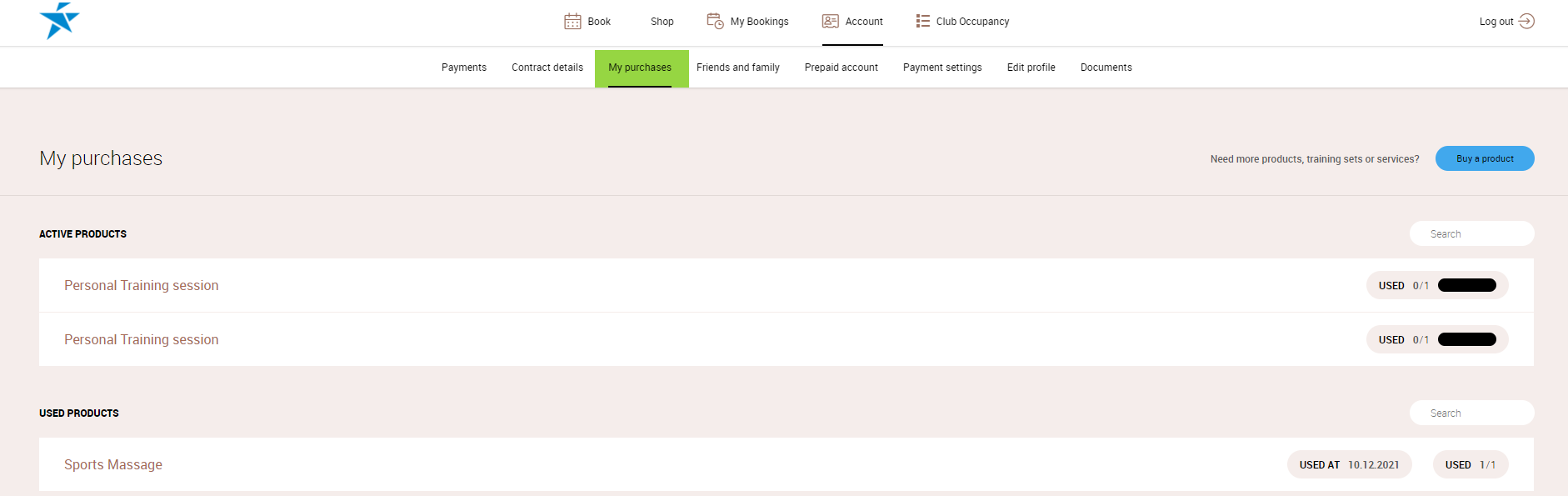The image size is (1568, 496).
Task: Select the My purchases tab
Action: pos(640,68)
